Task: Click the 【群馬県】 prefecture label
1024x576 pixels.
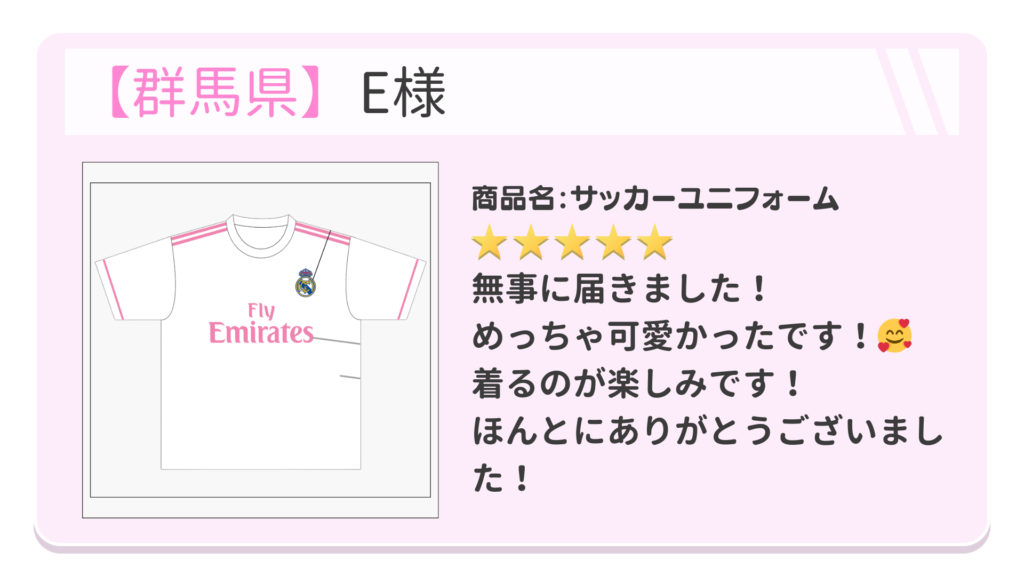Action: point(214,92)
